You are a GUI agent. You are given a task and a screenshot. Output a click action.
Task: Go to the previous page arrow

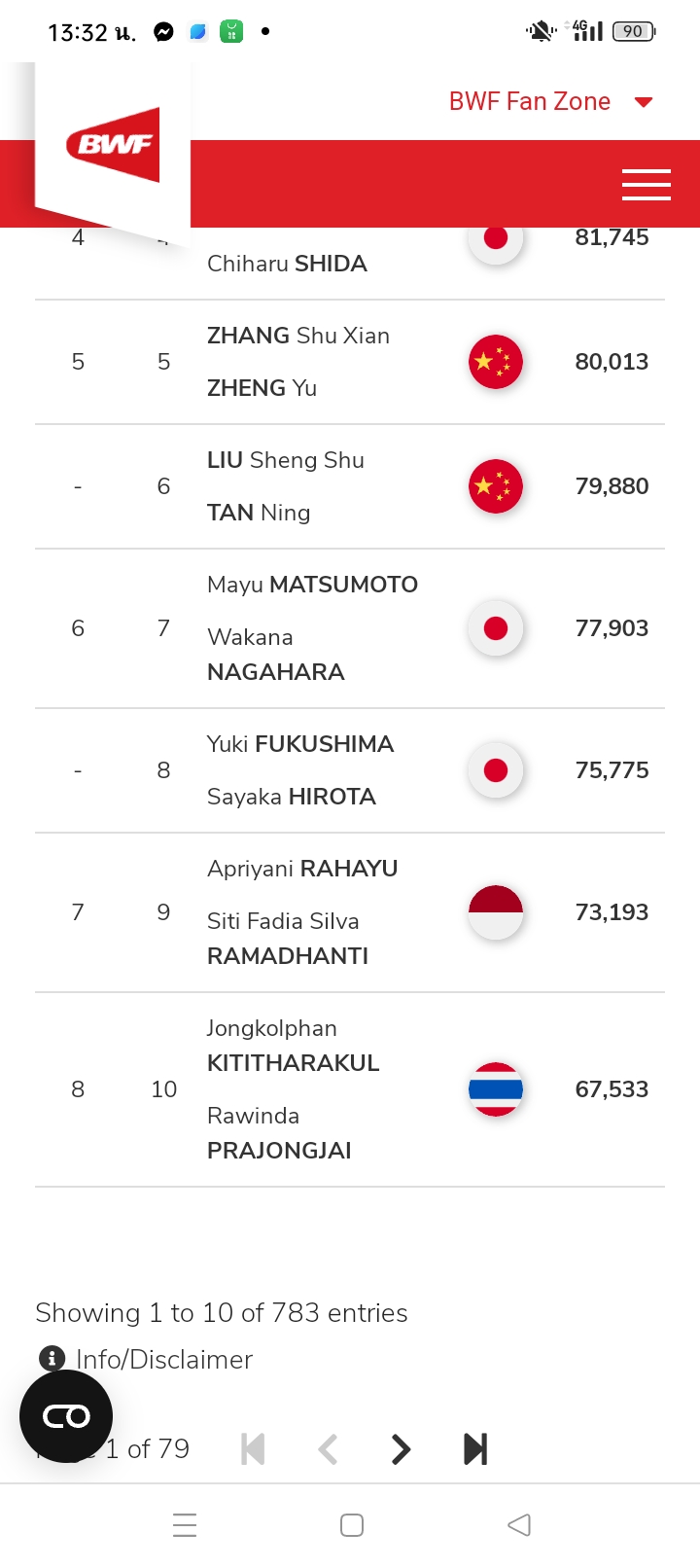(x=328, y=1449)
